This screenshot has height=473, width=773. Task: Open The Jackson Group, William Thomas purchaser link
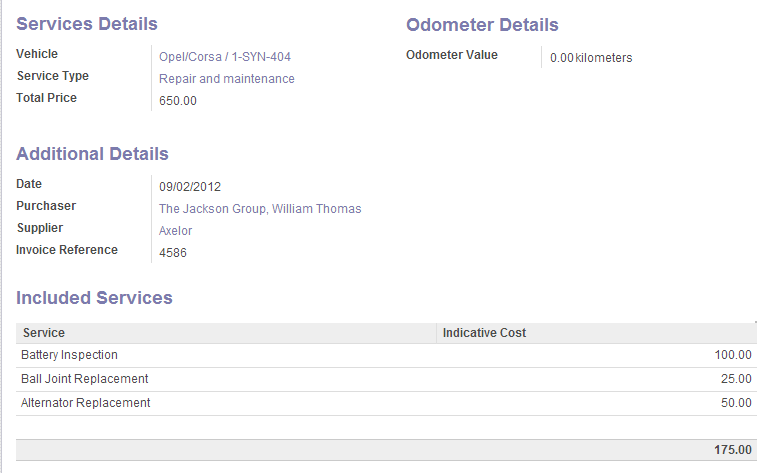(x=260, y=209)
